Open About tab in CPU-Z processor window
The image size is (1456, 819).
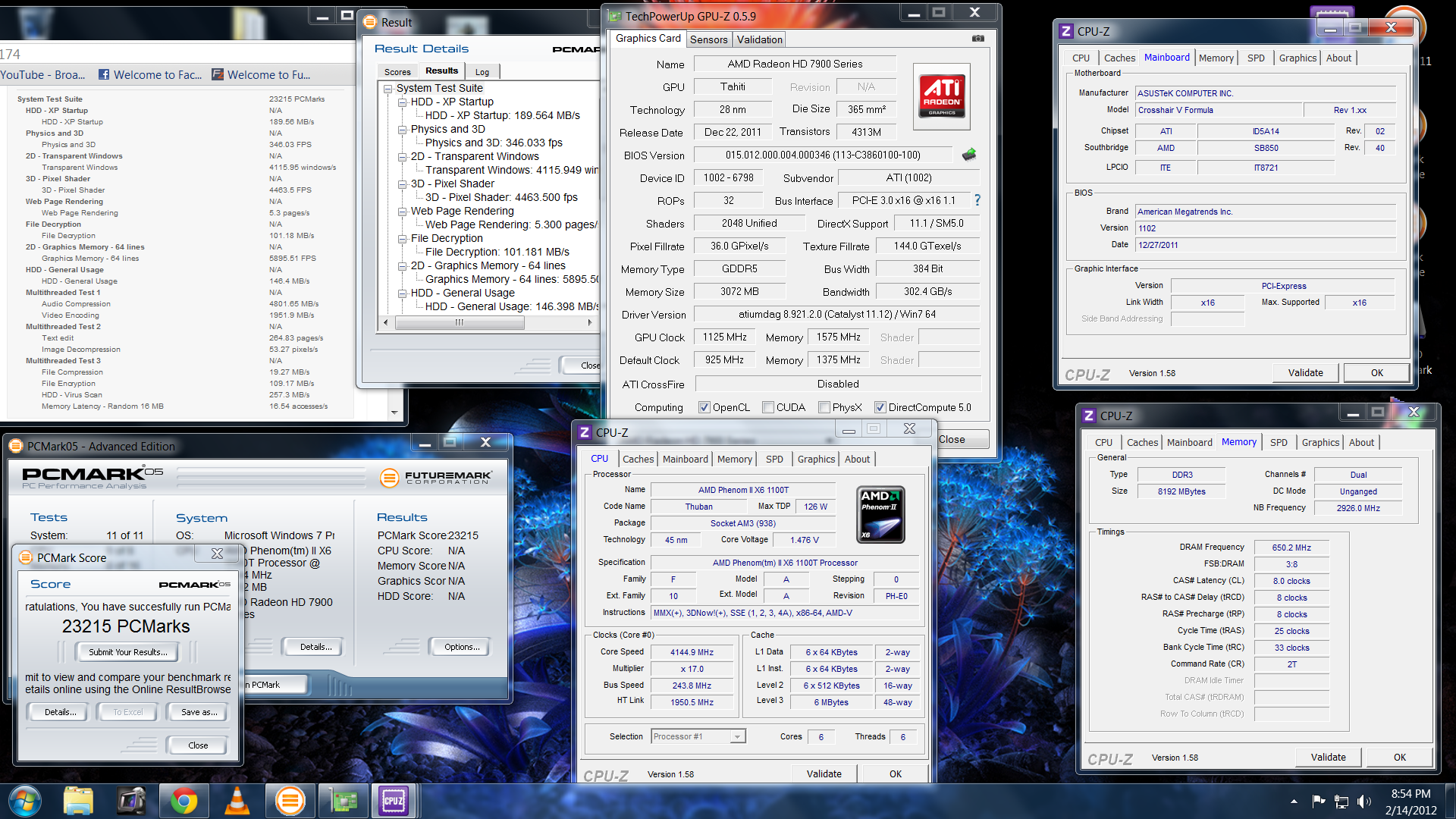[x=857, y=459]
